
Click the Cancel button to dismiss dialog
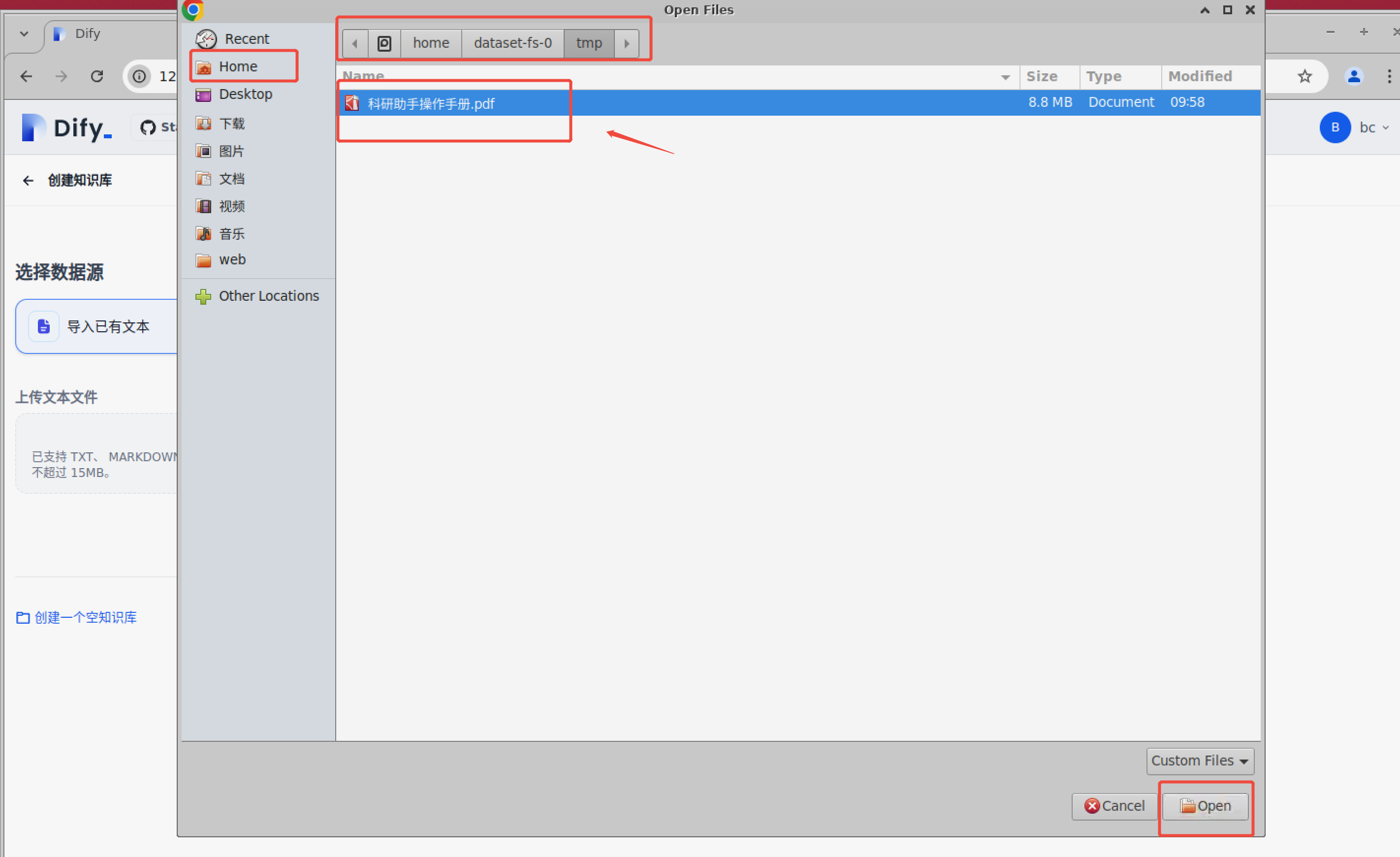[1114, 805]
